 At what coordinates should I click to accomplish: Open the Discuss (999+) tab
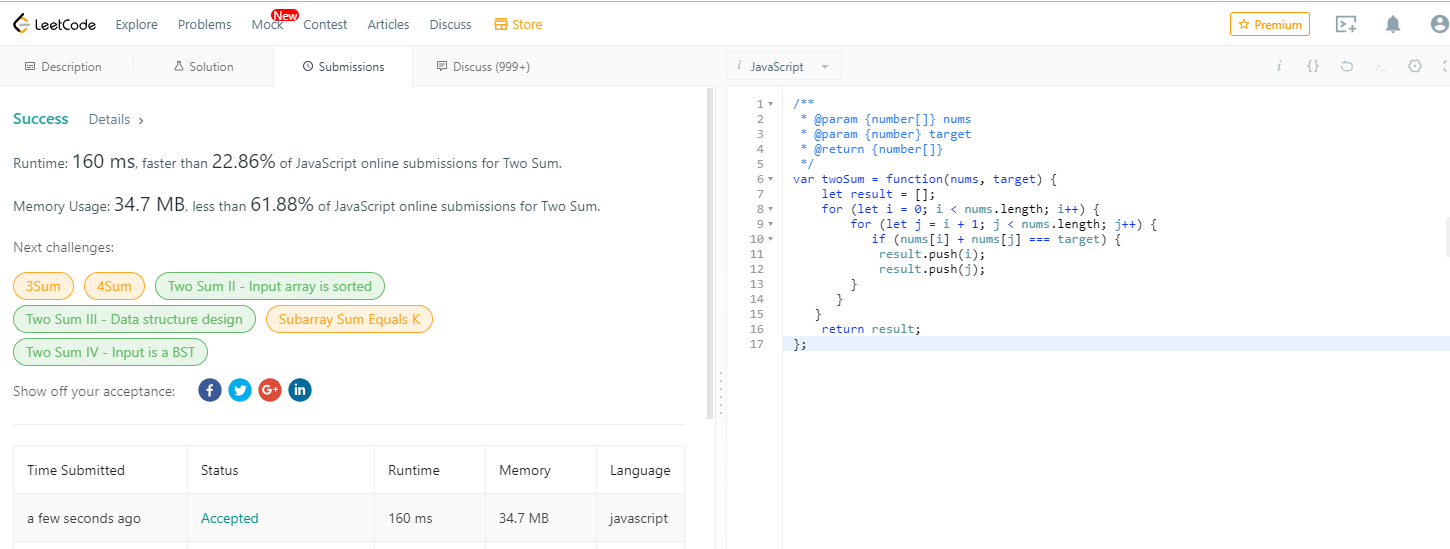(x=483, y=66)
